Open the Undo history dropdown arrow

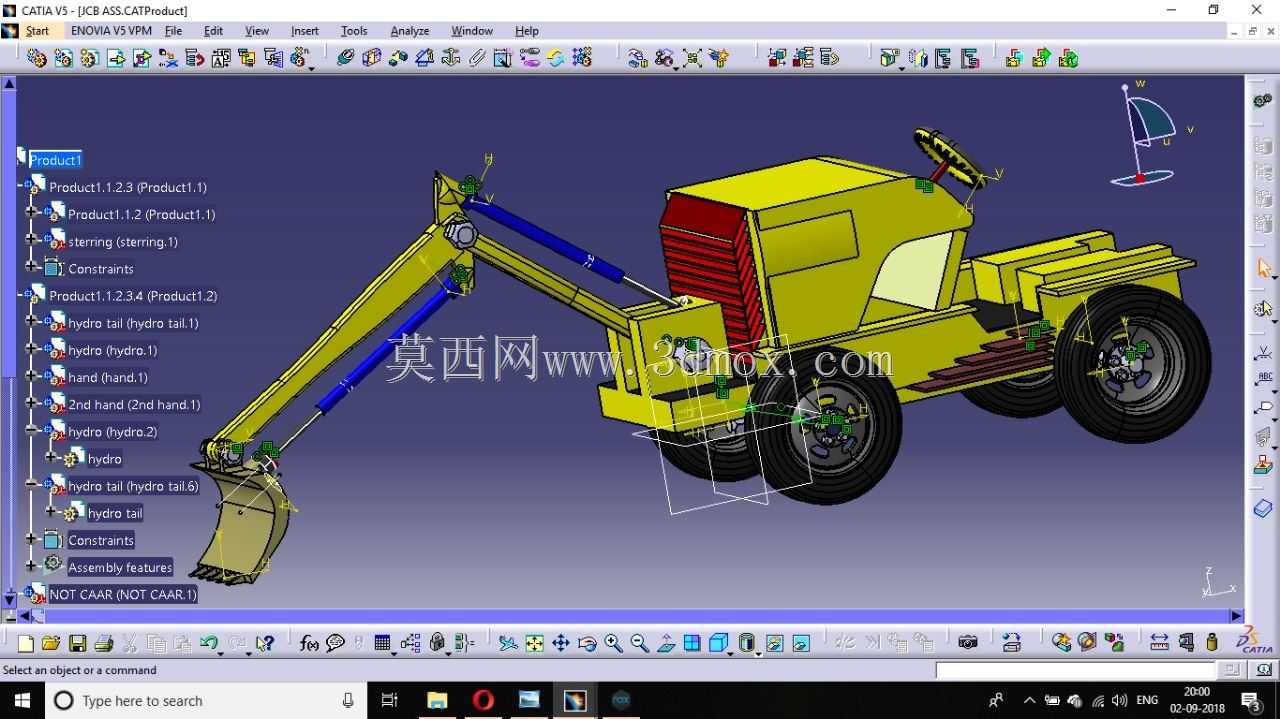(219, 652)
